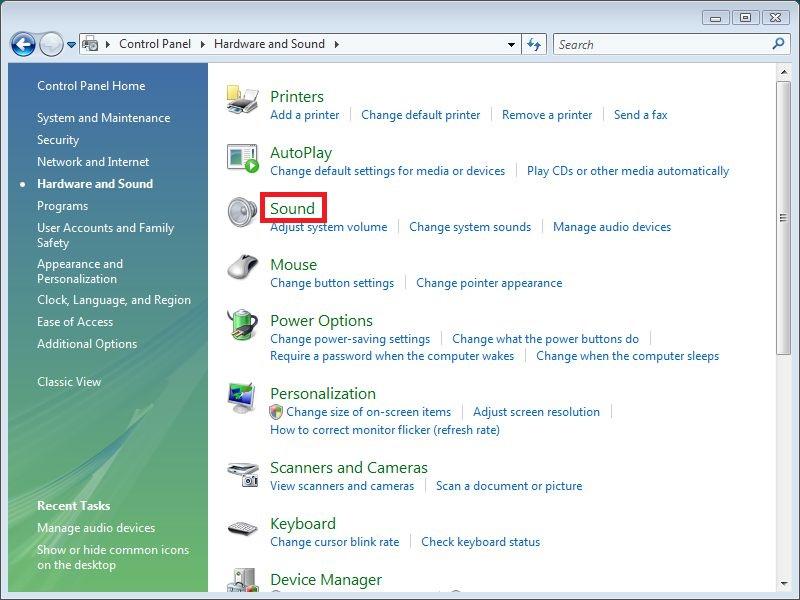Open Control Panel Home

(x=91, y=86)
